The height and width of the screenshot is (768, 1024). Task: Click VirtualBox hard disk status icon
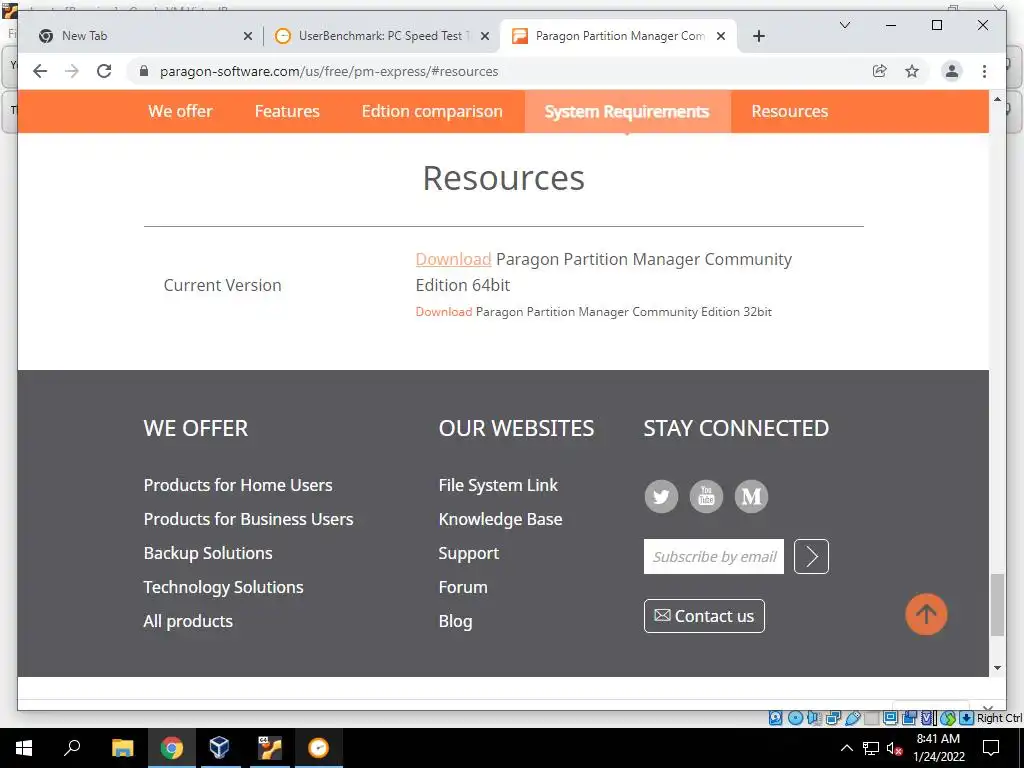[775, 718]
